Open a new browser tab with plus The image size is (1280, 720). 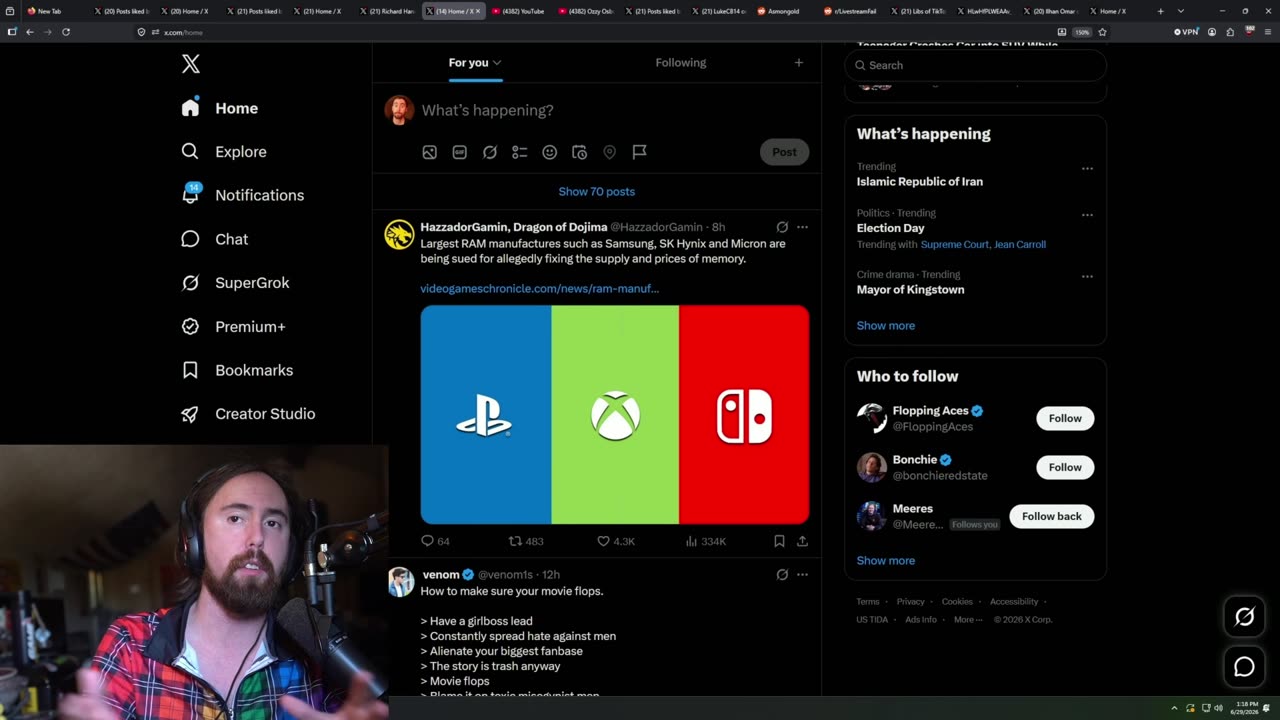click(x=1160, y=11)
